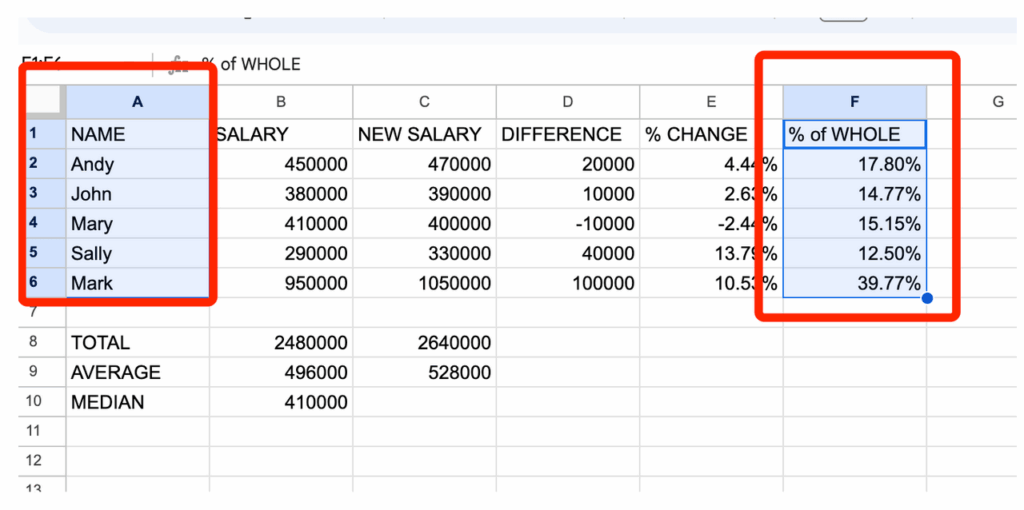
Task: Select column C header
Action: click(x=424, y=101)
